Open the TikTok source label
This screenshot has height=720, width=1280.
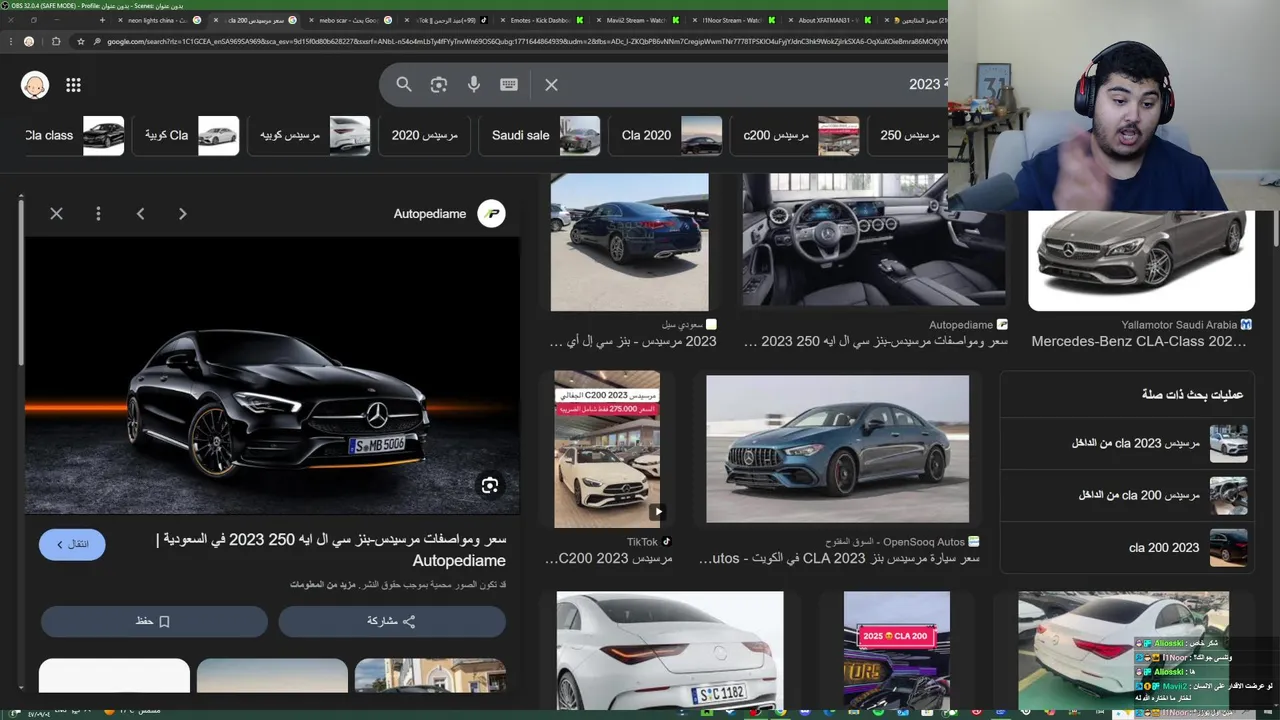[648, 542]
